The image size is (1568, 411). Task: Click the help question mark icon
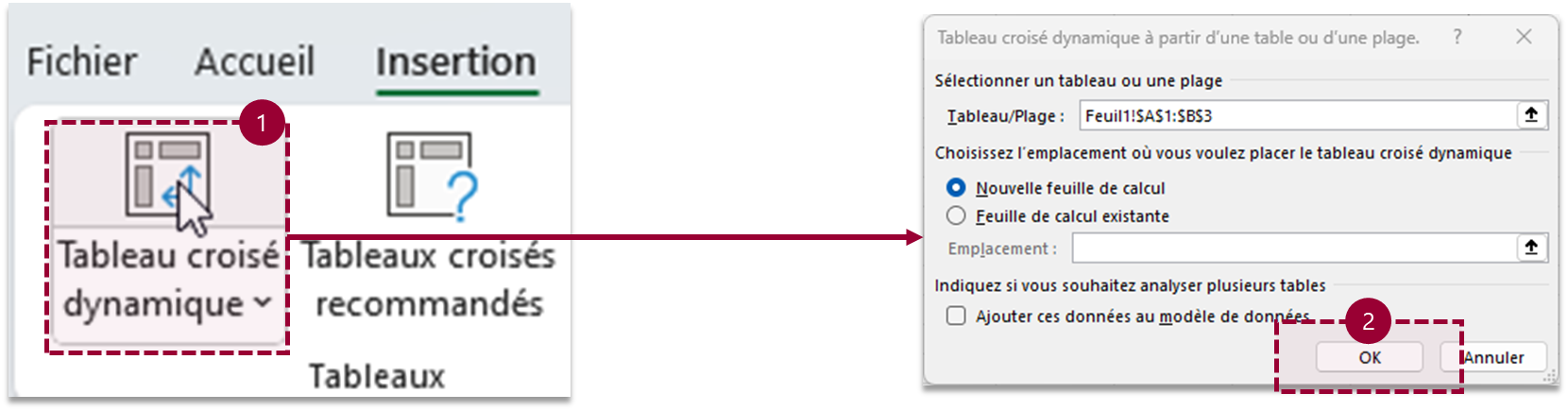[1457, 37]
